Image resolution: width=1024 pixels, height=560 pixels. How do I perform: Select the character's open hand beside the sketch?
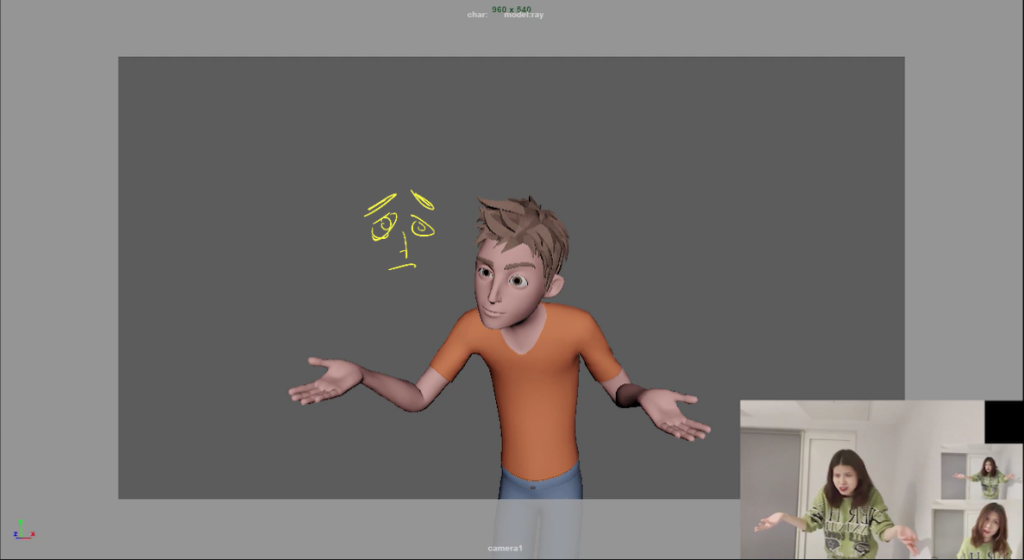coord(325,381)
